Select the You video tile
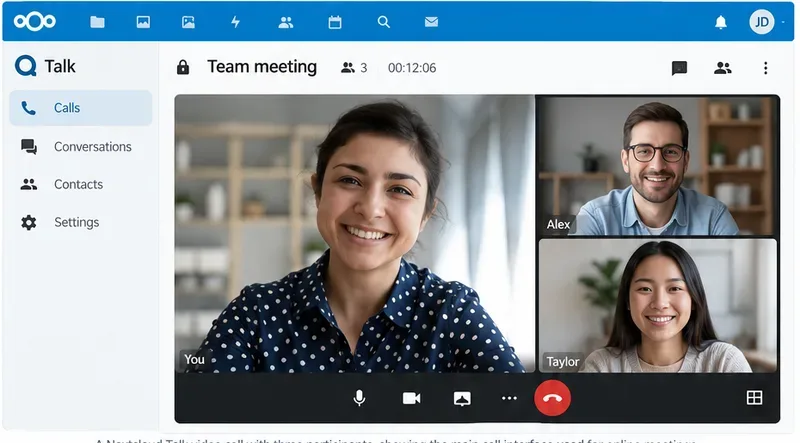Image resolution: width=800 pixels, height=443 pixels. 355,233
